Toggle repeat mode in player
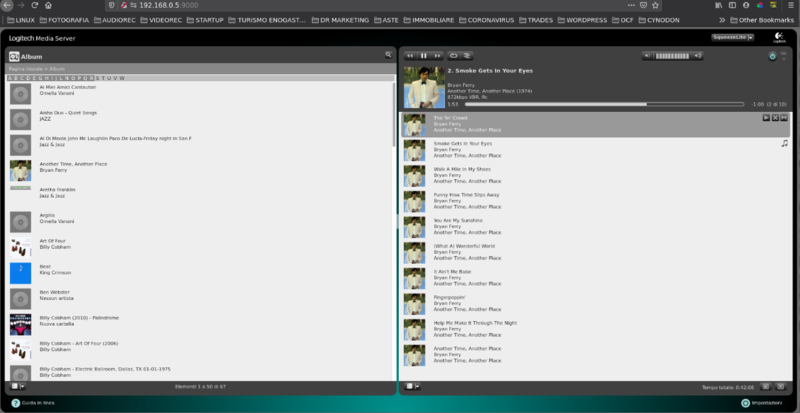800x413 pixels. (x=454, y=56)
